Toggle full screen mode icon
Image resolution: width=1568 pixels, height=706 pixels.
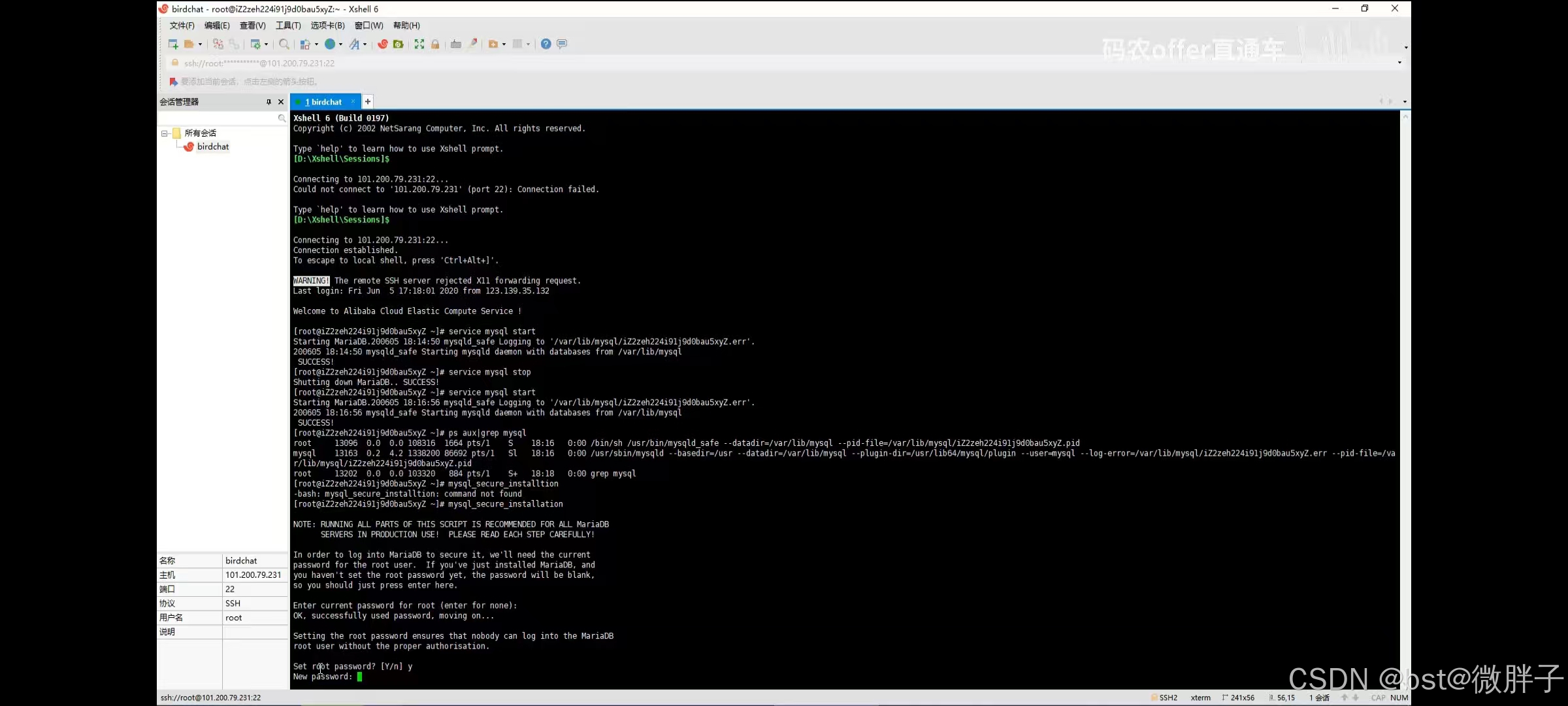(419, 44)
